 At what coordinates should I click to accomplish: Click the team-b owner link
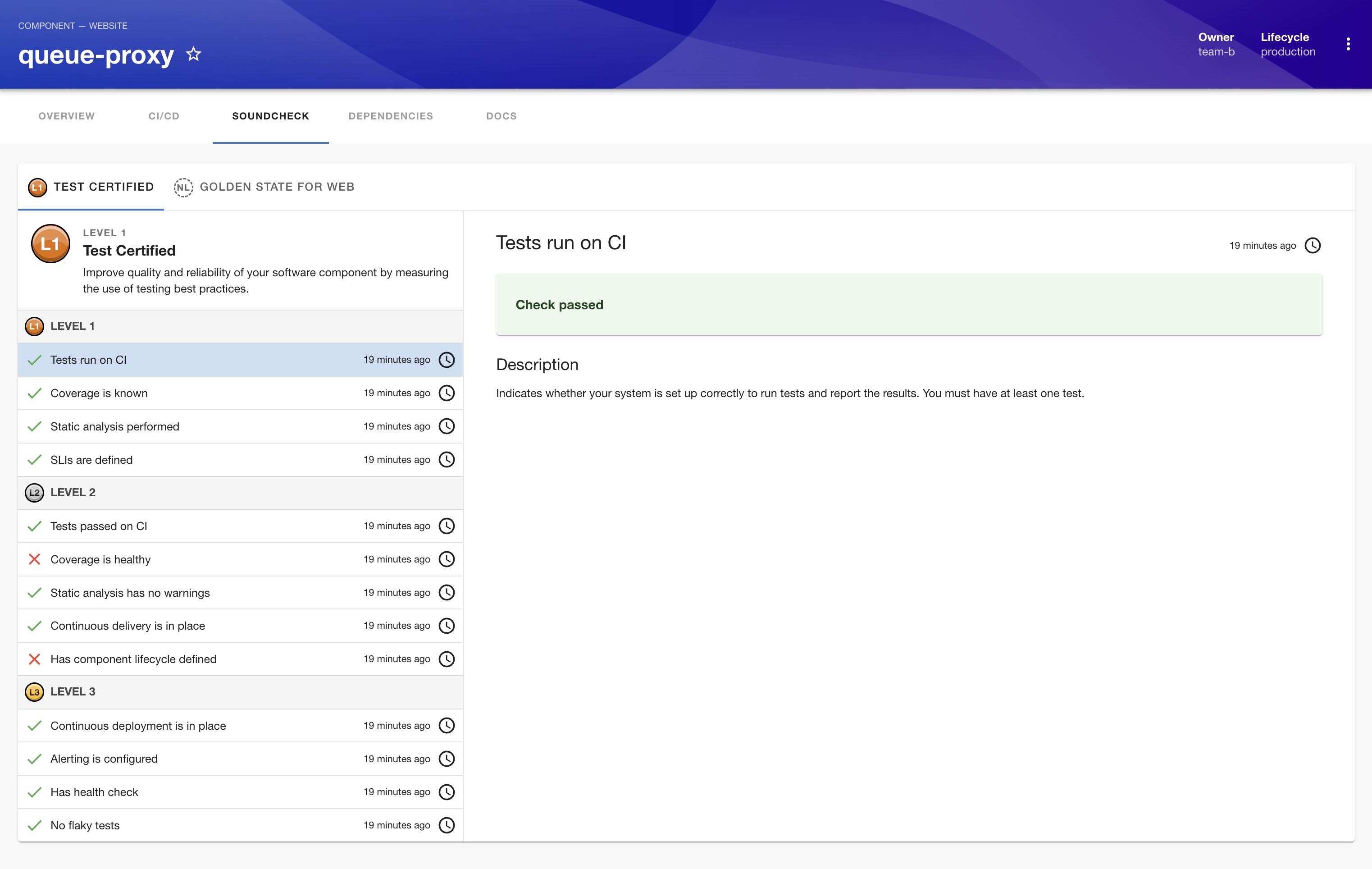pos(1216,52)
